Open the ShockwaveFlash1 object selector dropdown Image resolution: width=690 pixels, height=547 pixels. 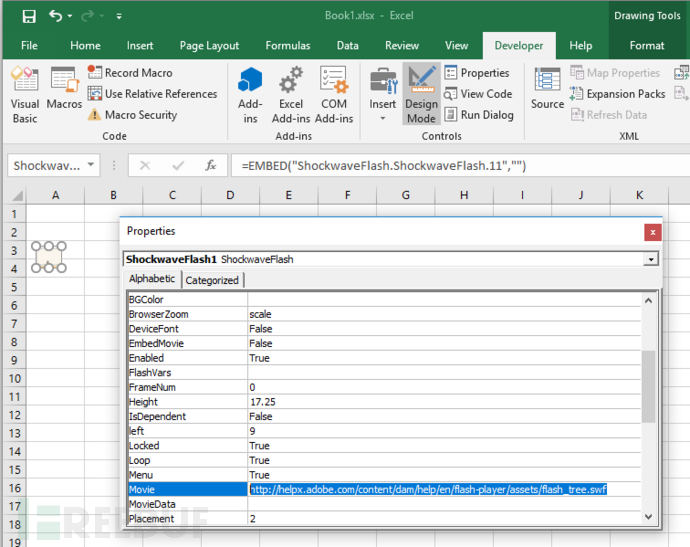[652, 259]
